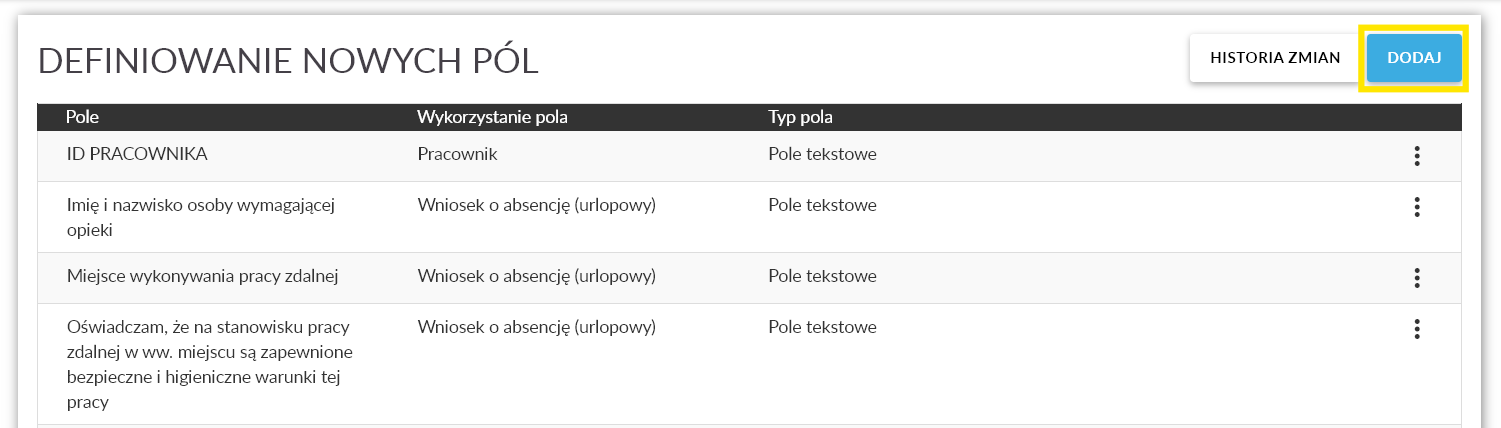Screen dimensions: 1501x428
Task: Click the DEFINIOWANIE NOWYCH PÓL heading
Action: click(x=288, y=61)
